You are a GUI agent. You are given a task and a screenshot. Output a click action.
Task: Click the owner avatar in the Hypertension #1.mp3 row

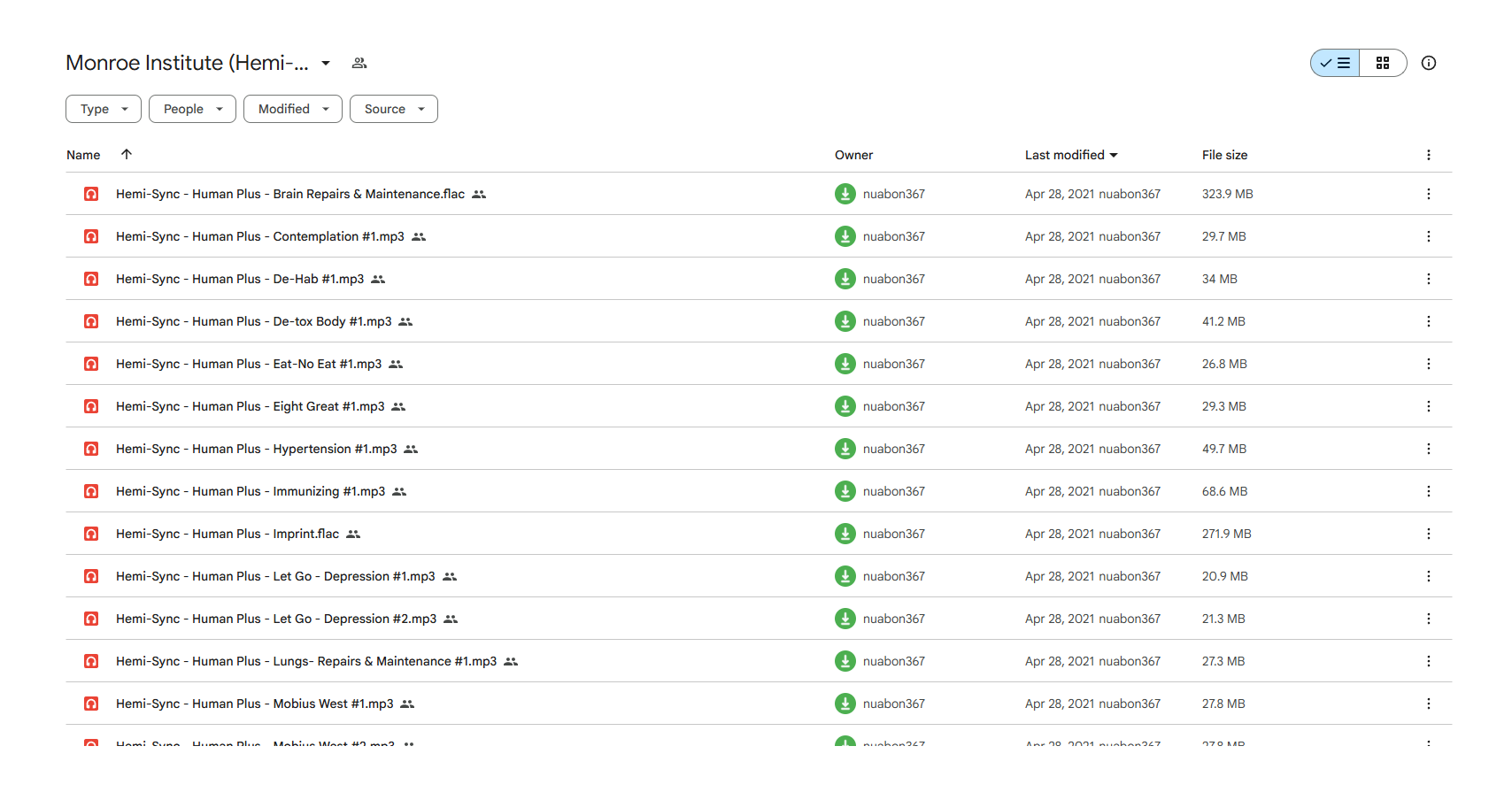pos(845,449)
